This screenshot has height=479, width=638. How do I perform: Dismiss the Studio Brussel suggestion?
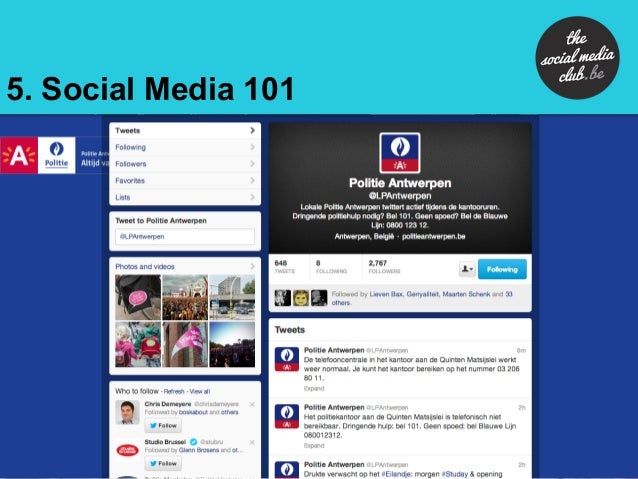pos(252,442)
